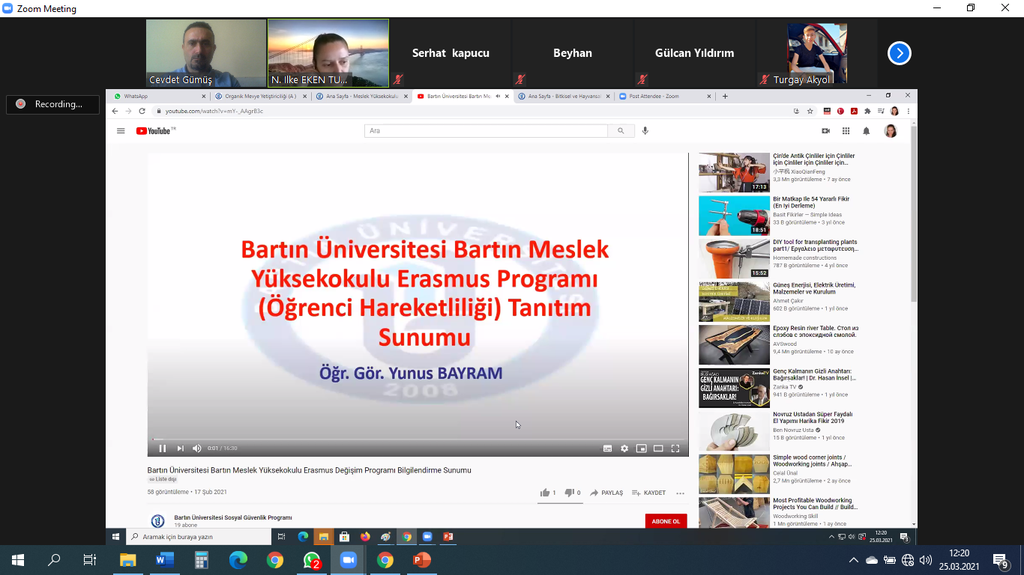Open the Epoxy Resin river Table thumbnail

(x=734, y=345)
